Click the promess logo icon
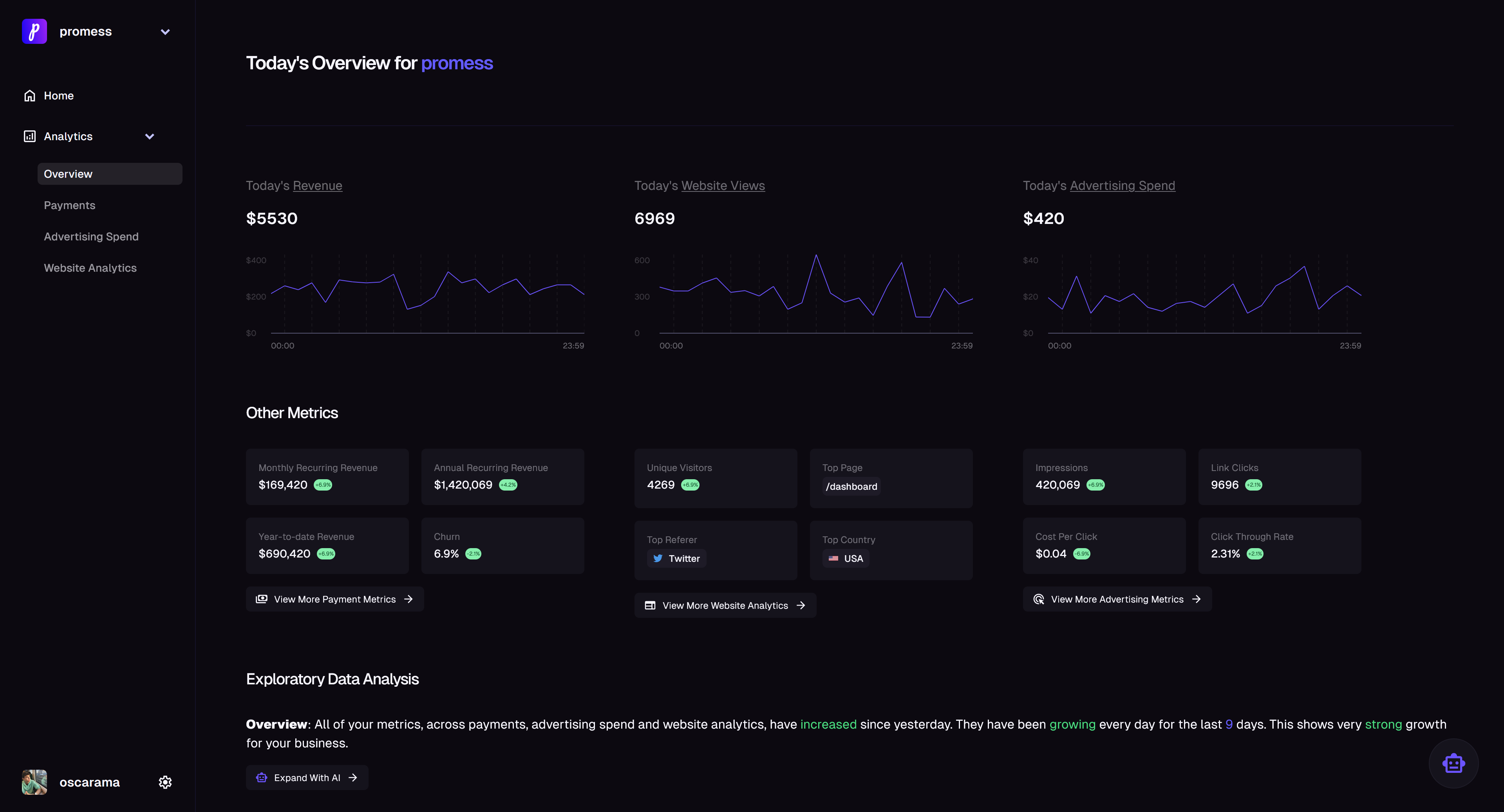The image size is (1504, 812). tap(34, 32)
